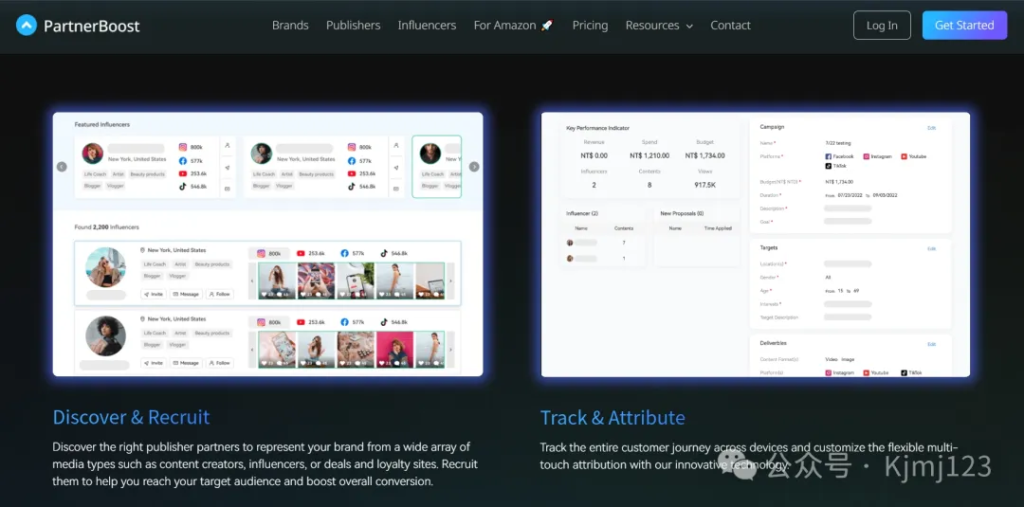Open the Contact page
This screenshot has height=507, width=1024.
730,25
